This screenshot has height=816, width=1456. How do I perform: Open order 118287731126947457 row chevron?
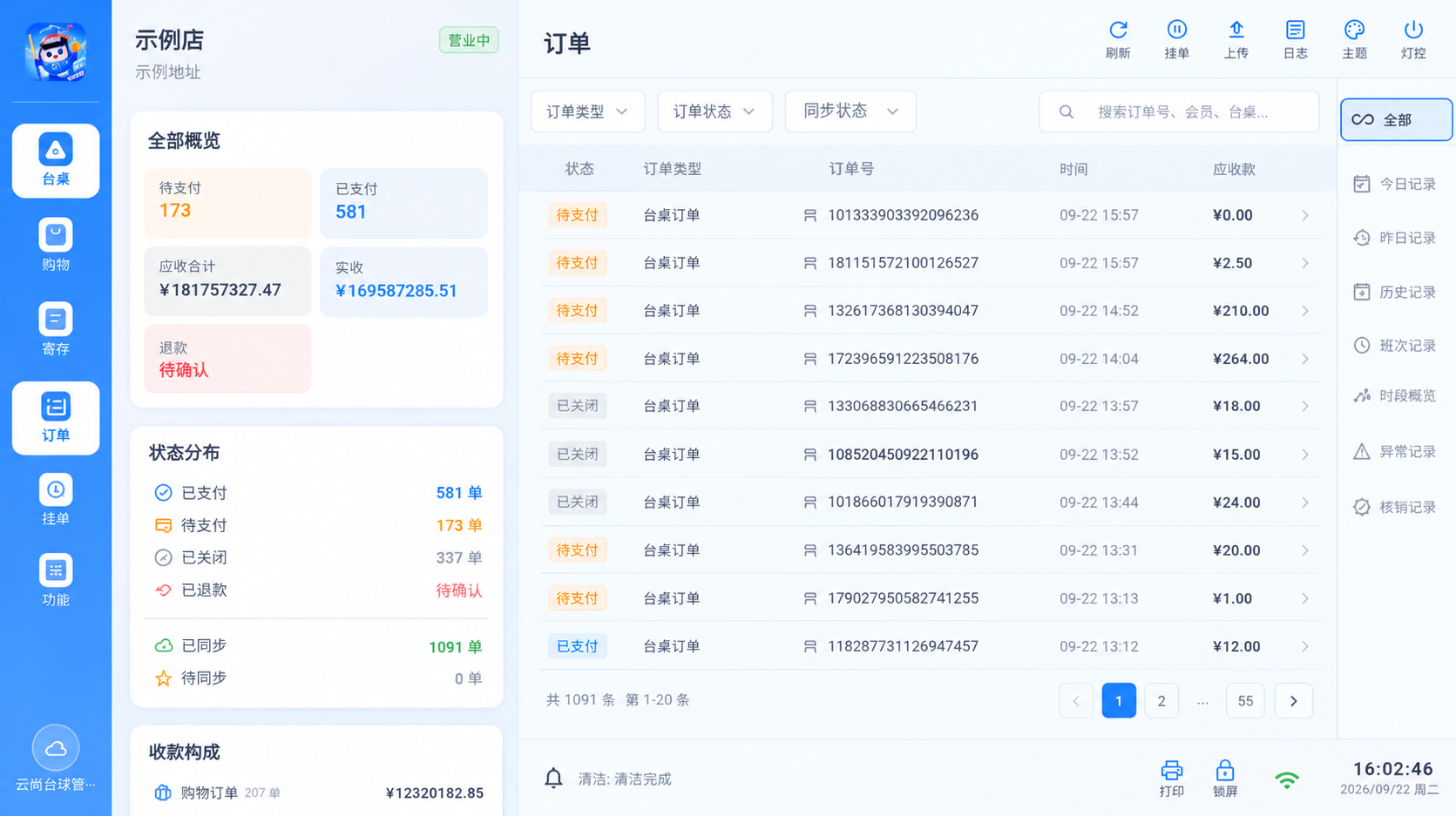pos(1305,646)
